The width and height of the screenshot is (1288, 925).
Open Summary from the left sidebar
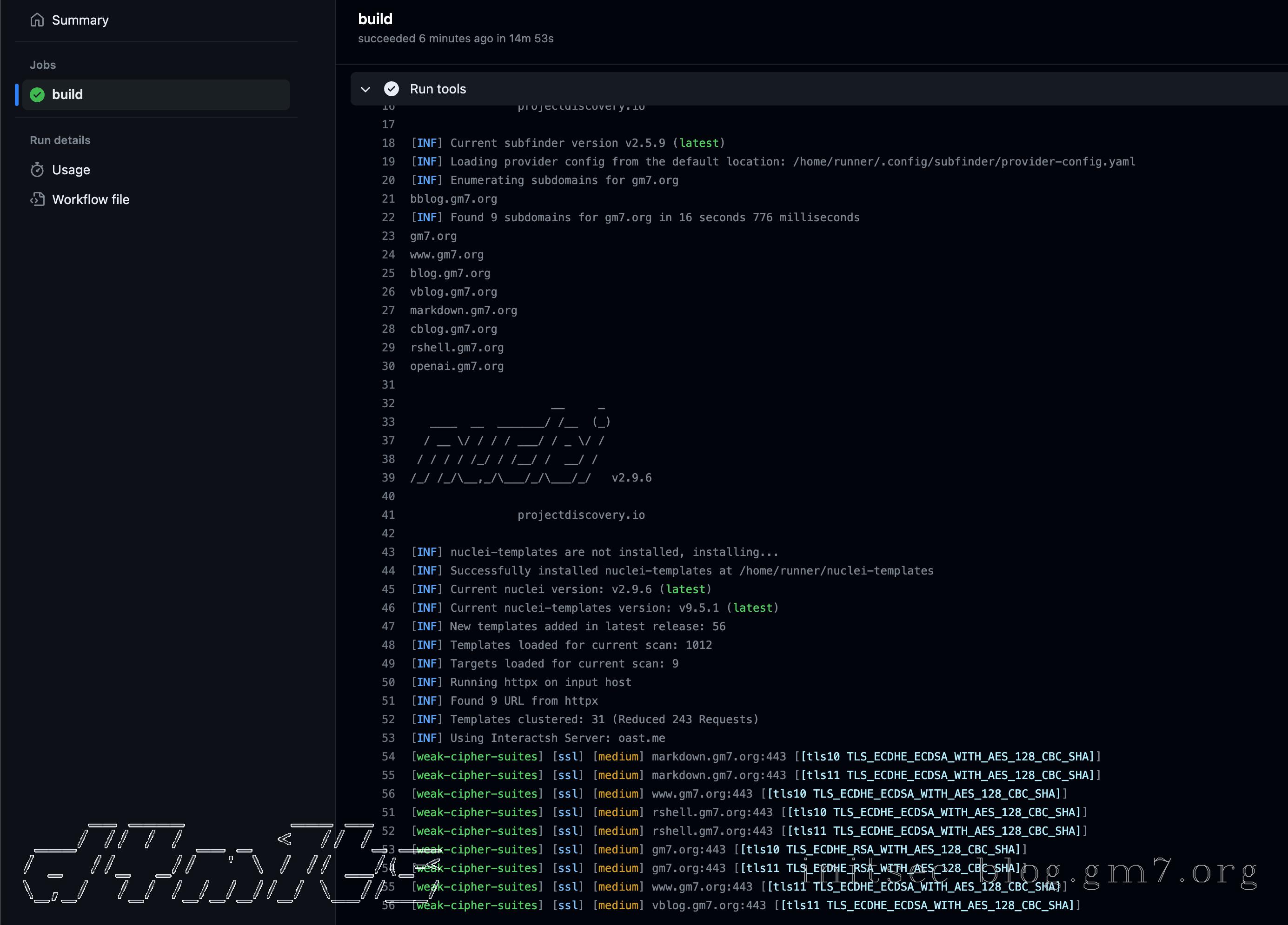pyautogui.click(x=80, y=20)
